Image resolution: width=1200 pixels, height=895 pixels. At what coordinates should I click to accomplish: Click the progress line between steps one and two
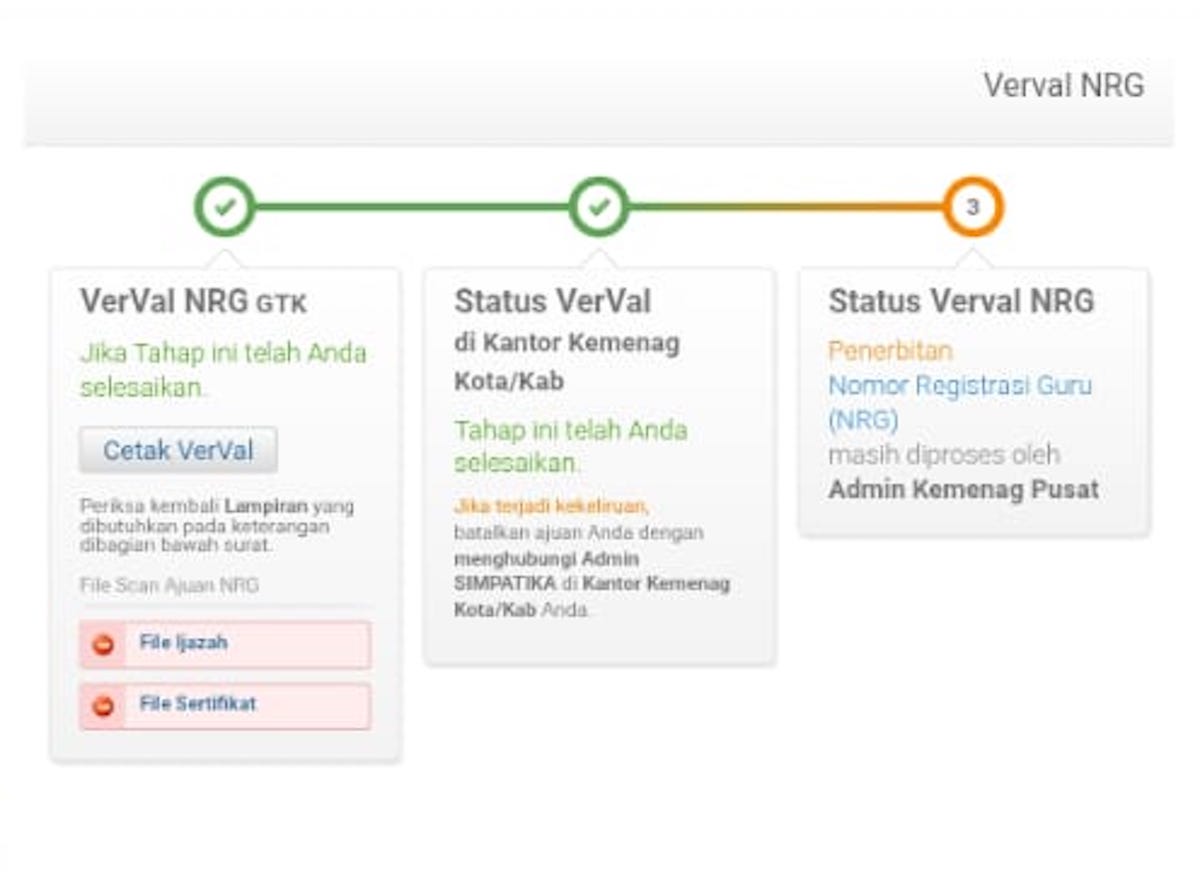tap(410, 205)
